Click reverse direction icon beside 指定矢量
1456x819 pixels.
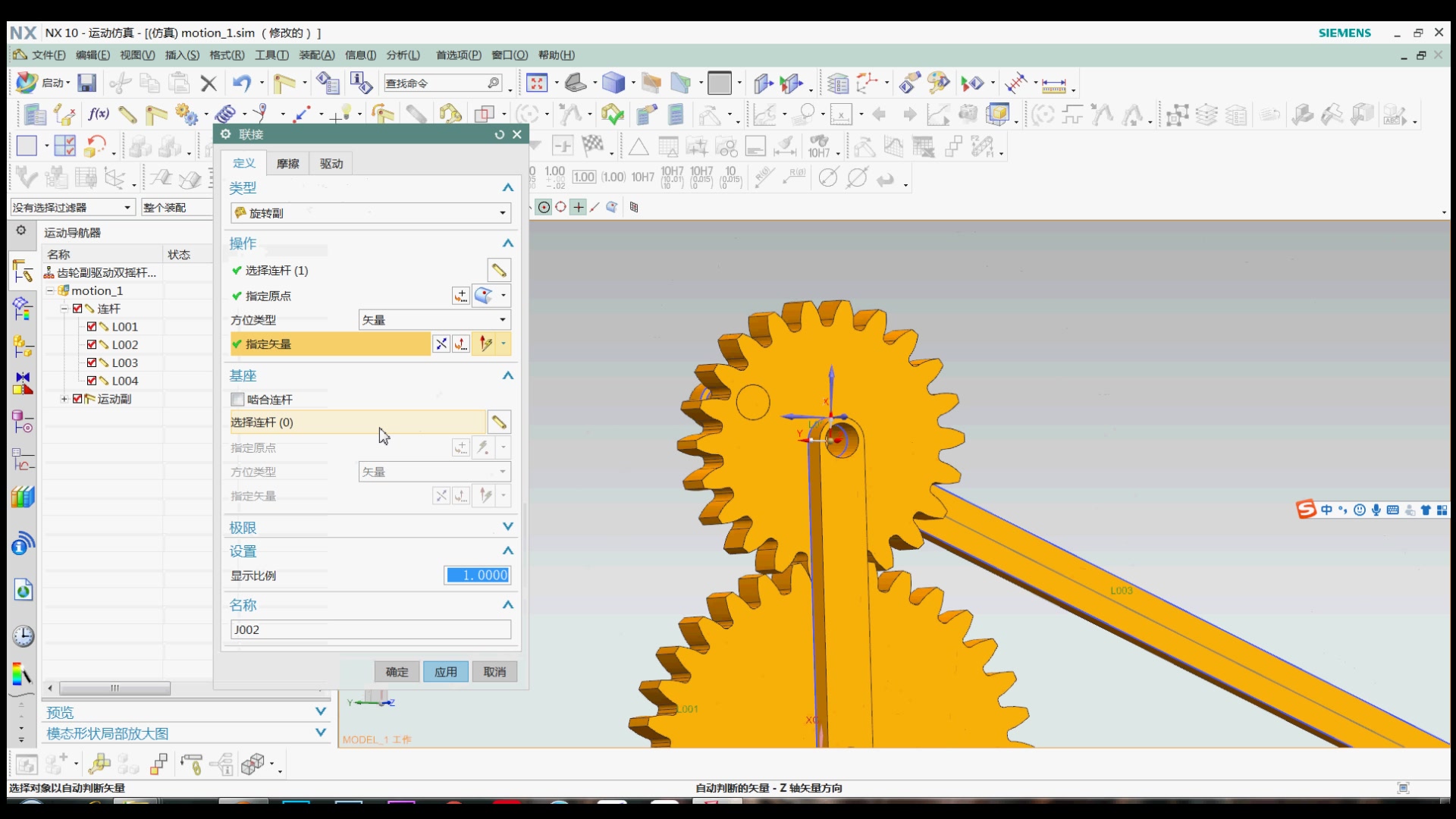pyautogui.click(x=441, y=344)
